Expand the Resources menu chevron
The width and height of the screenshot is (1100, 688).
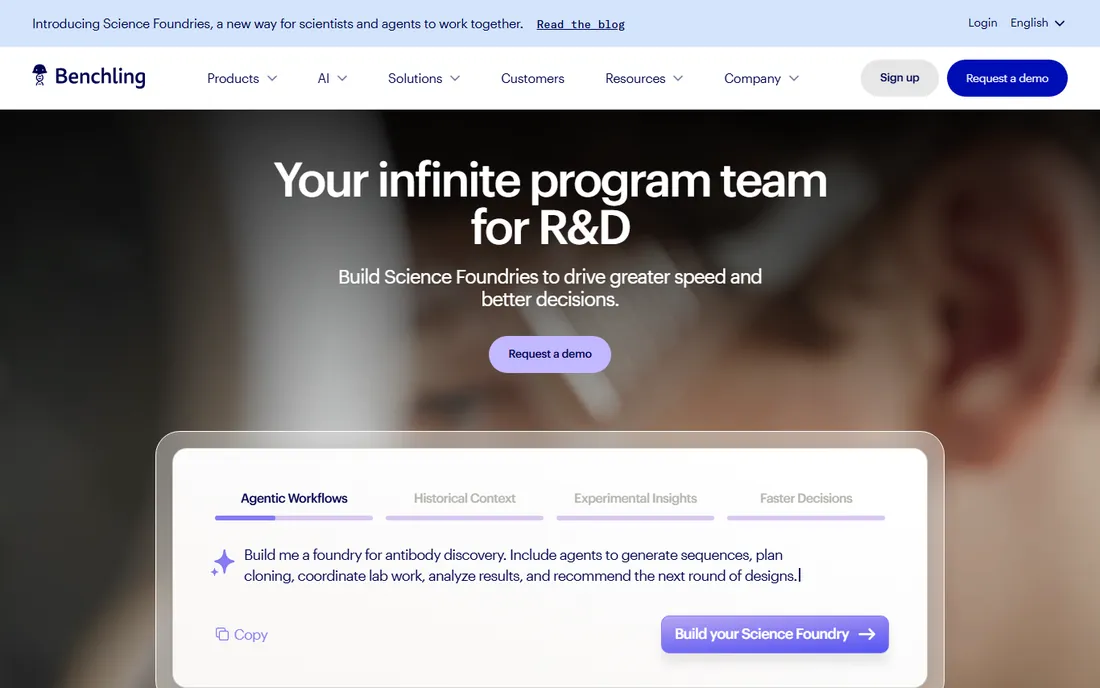pyautogui.click(x=678, y=79)
